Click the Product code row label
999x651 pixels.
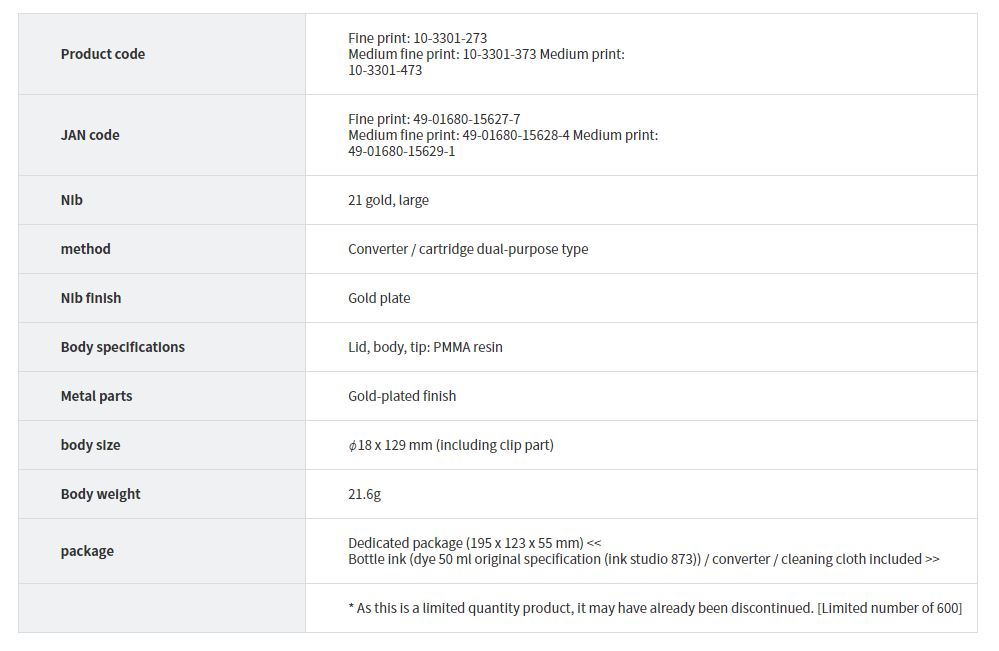point(103,54)
